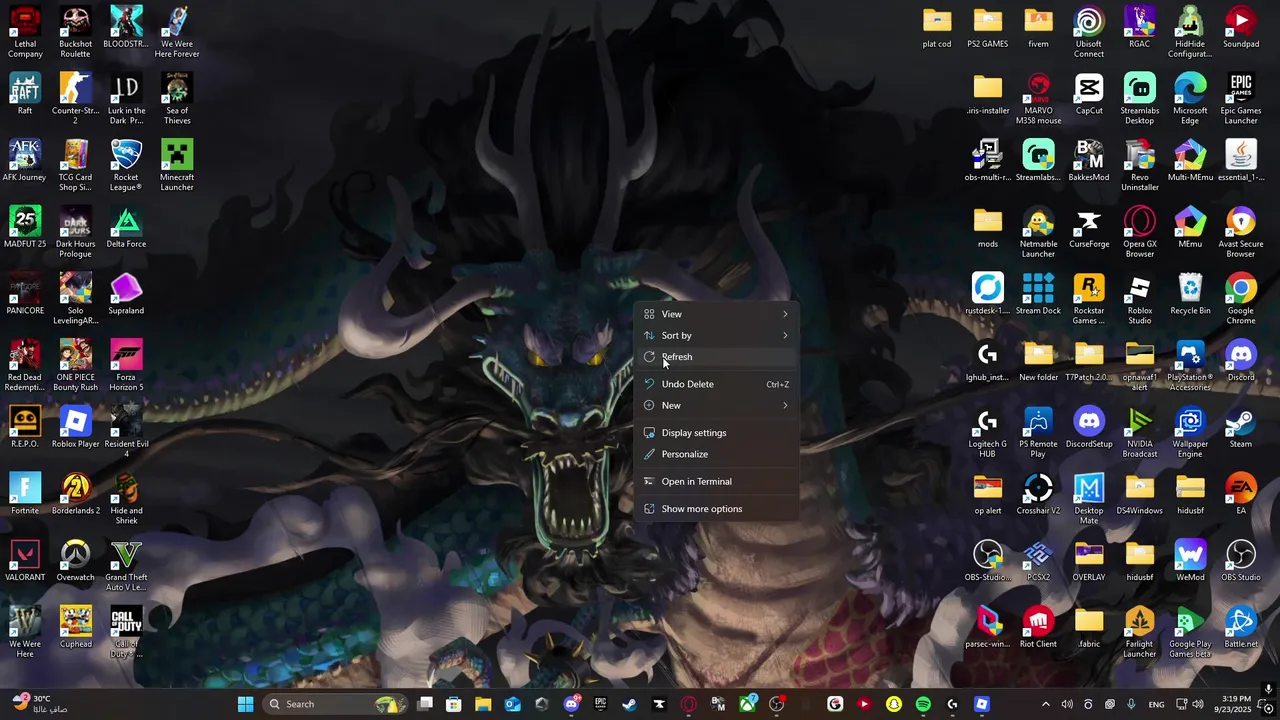The image size is (1280, 720).
Task: Open the Ubisoft Connect icon
Action: (1089, 32)
